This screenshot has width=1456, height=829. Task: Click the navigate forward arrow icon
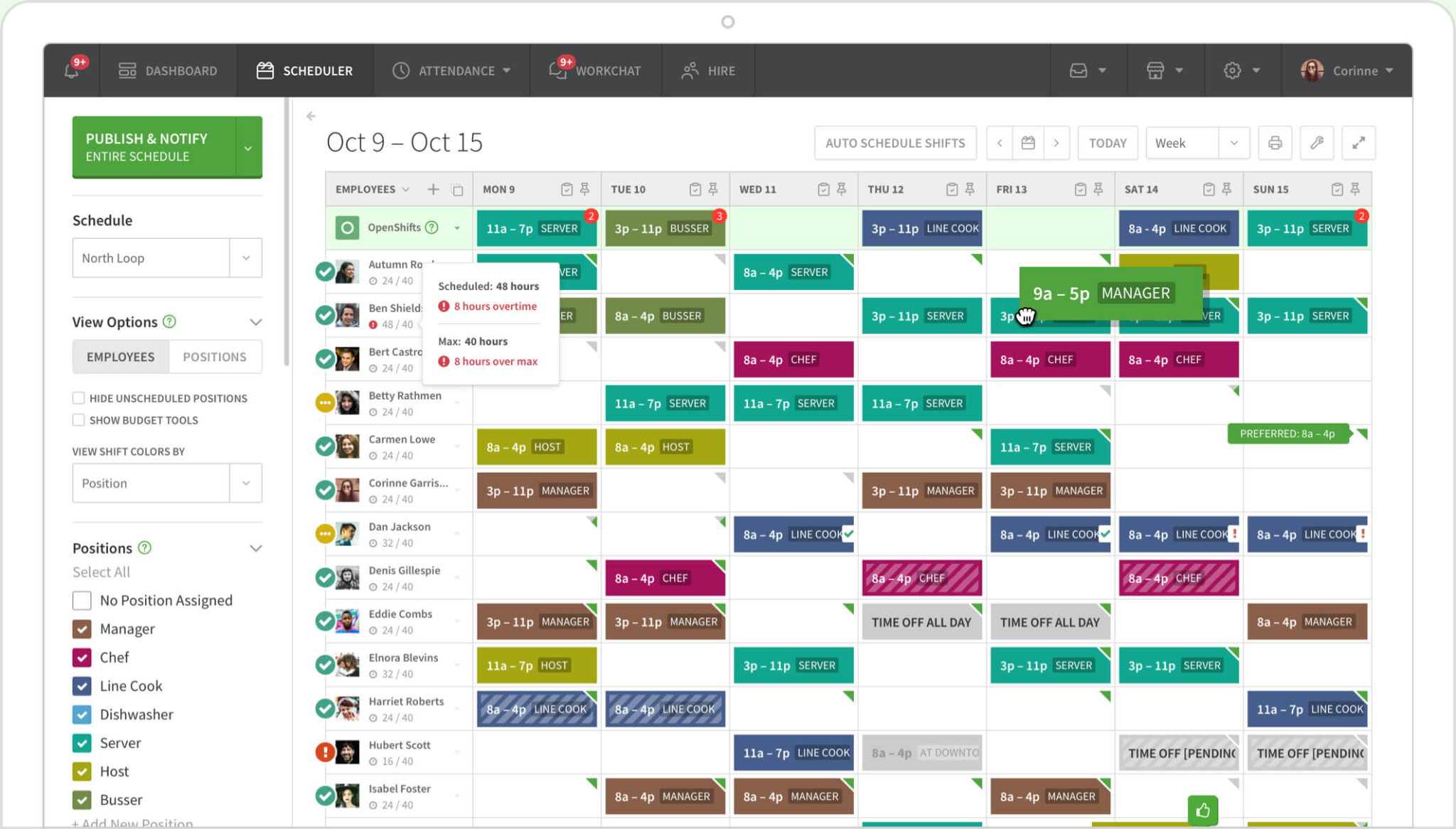click(x=1056, y=143)
